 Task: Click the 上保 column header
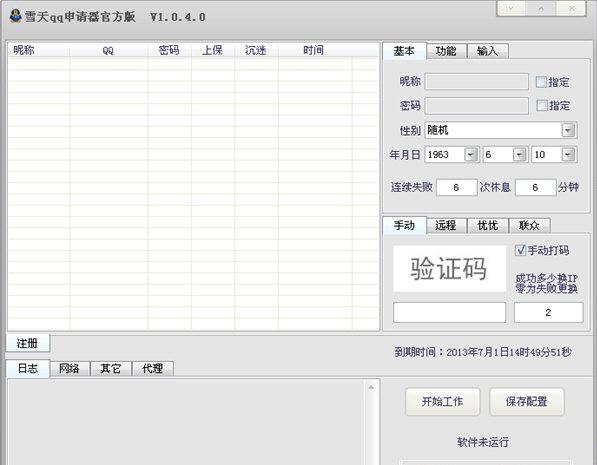(x=212, y=50)
